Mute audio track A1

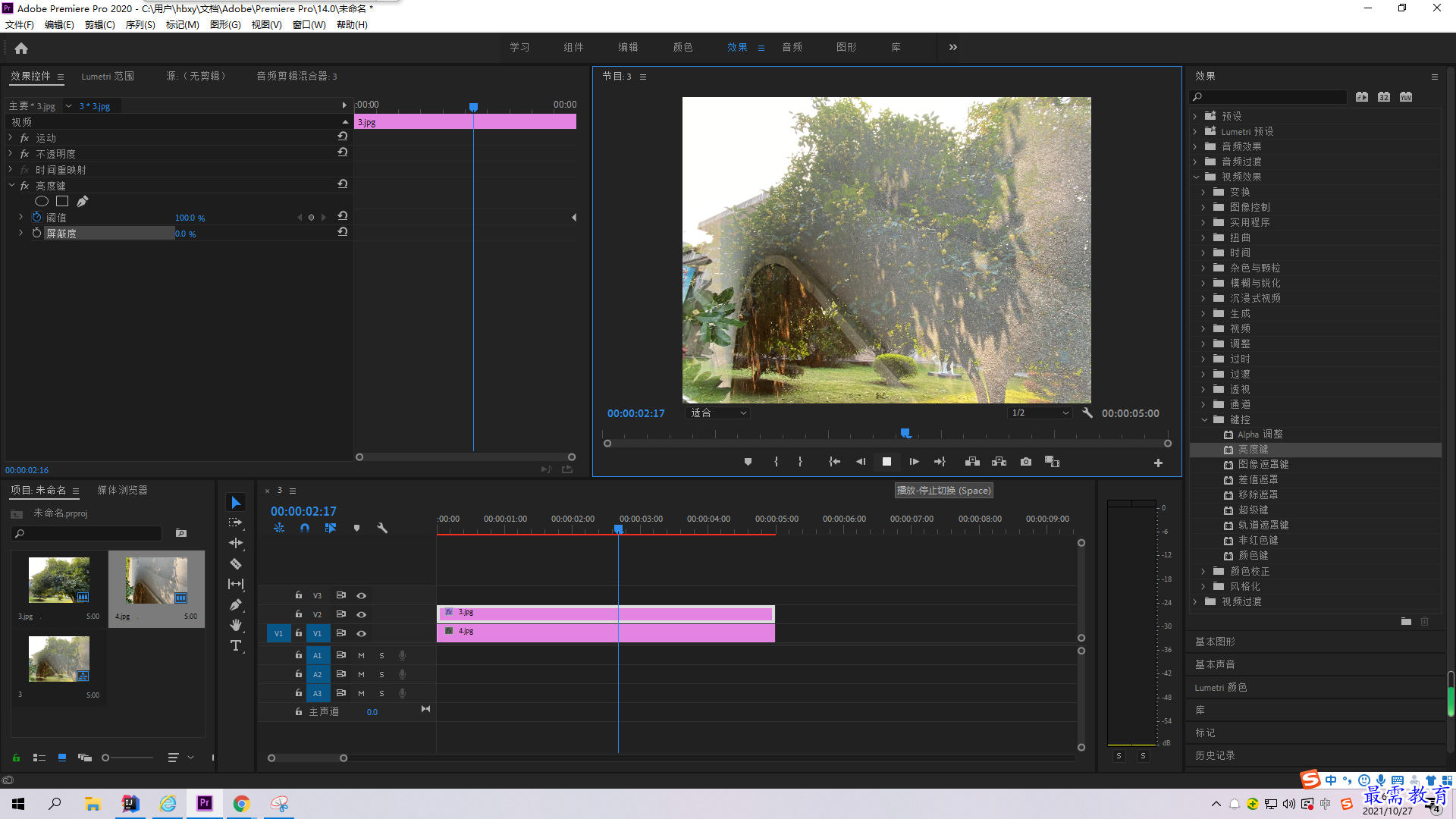tap(361, 655)
